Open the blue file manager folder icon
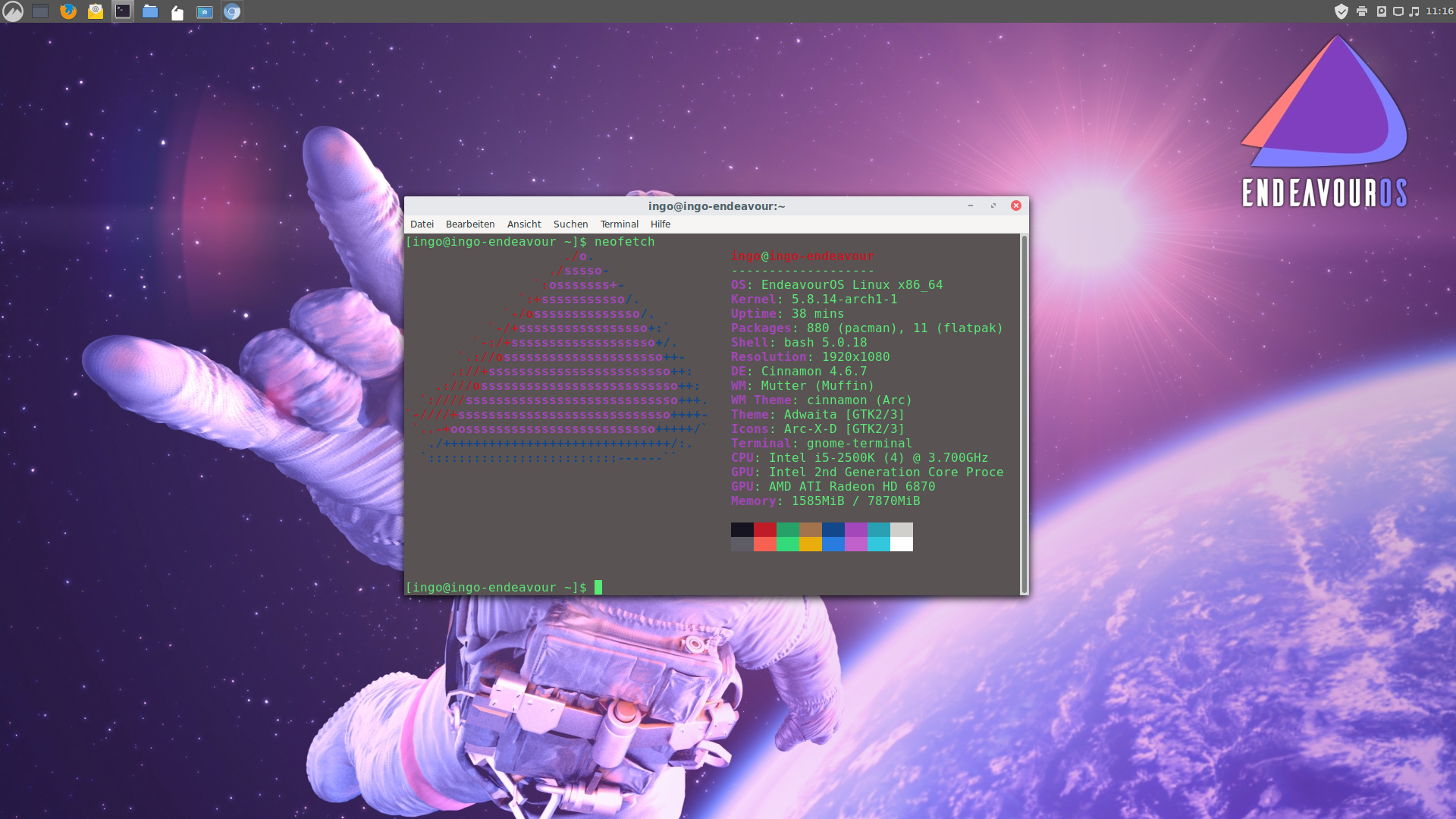The width and height of the screenshot is (1456, 819). point(150,11)
